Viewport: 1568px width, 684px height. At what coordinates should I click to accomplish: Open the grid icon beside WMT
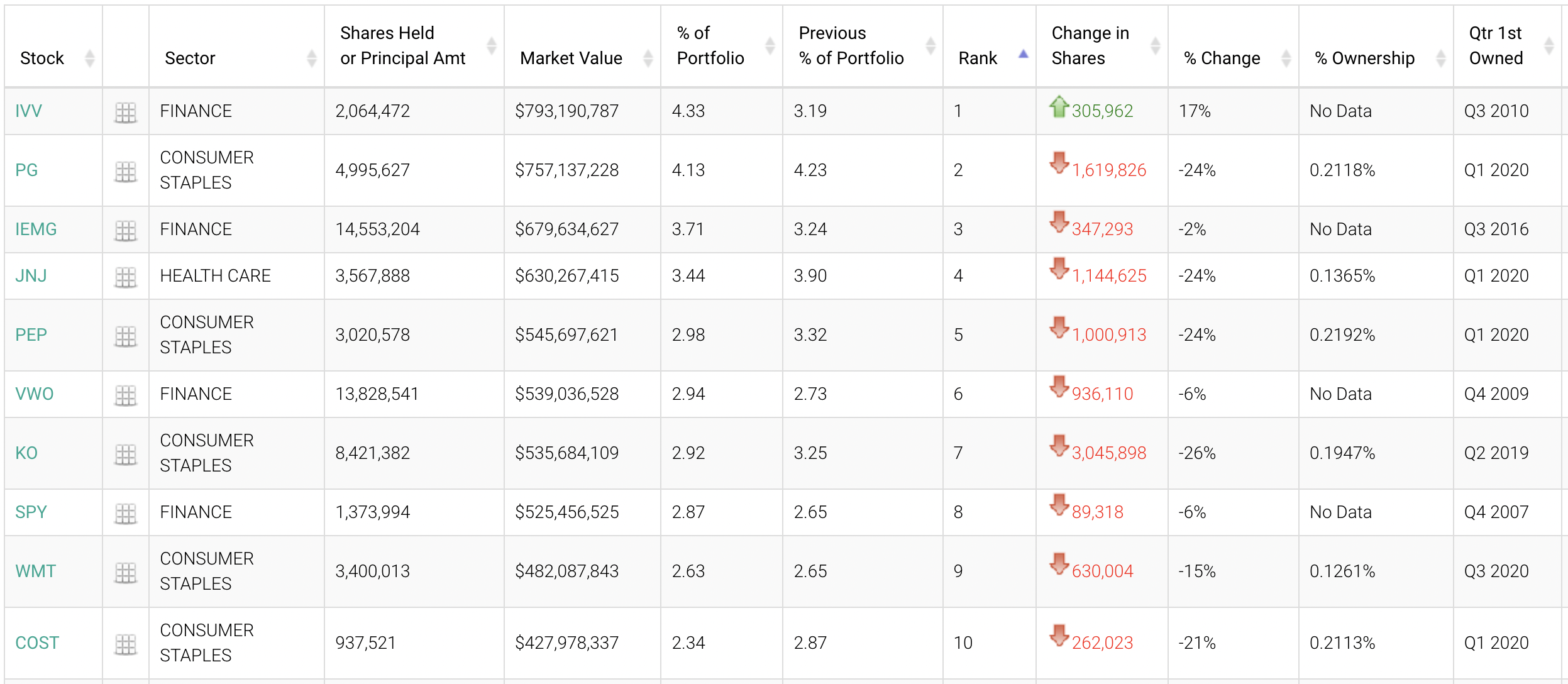(x=126, y=572)
